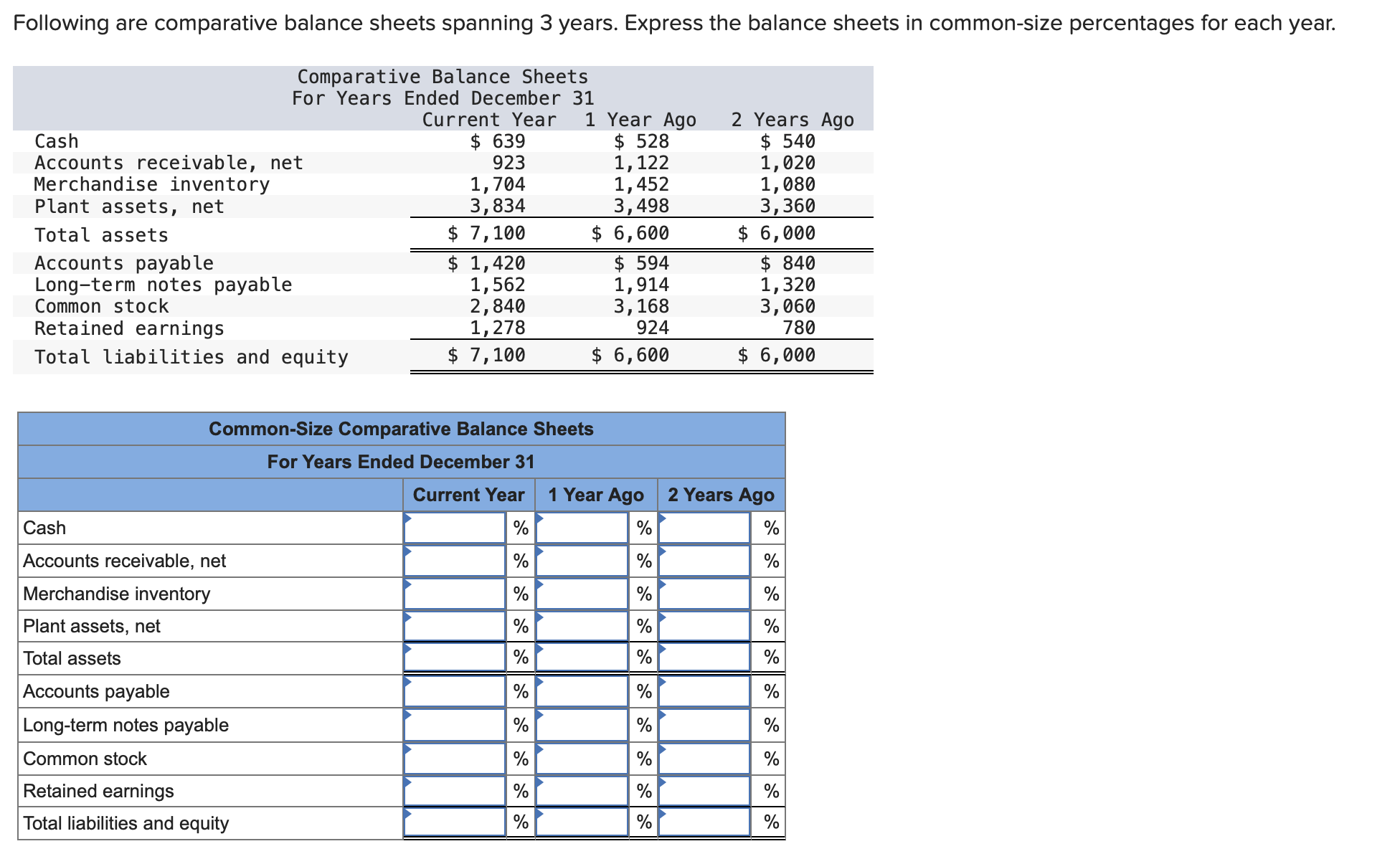The image size is (1400, 859).
Task: Click the Common-Size Comparative Balance Sheets title
Action: pyautogui.click(x=401, y=429)
